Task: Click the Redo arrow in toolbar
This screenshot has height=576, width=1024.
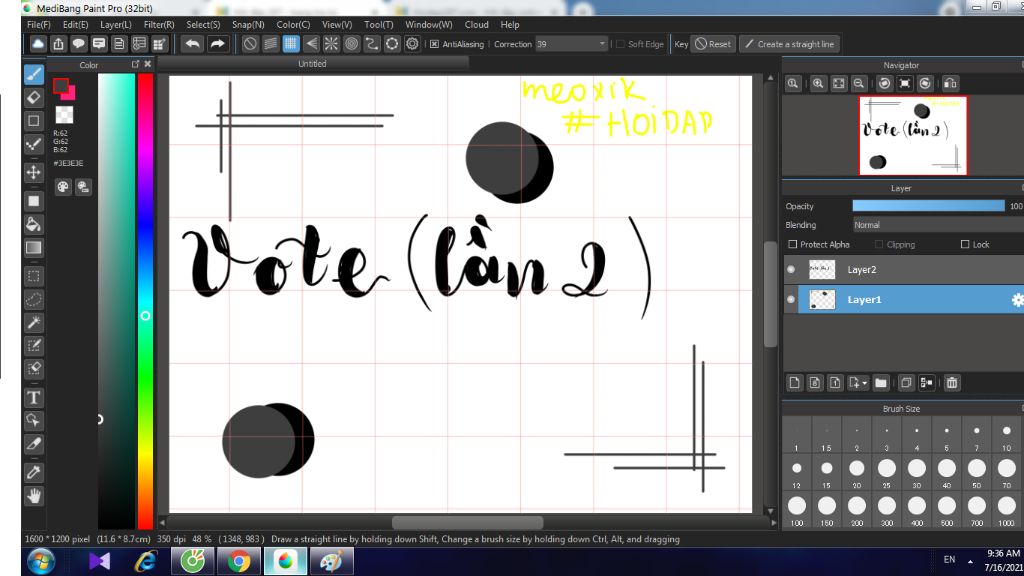Action: coord(217,44)
